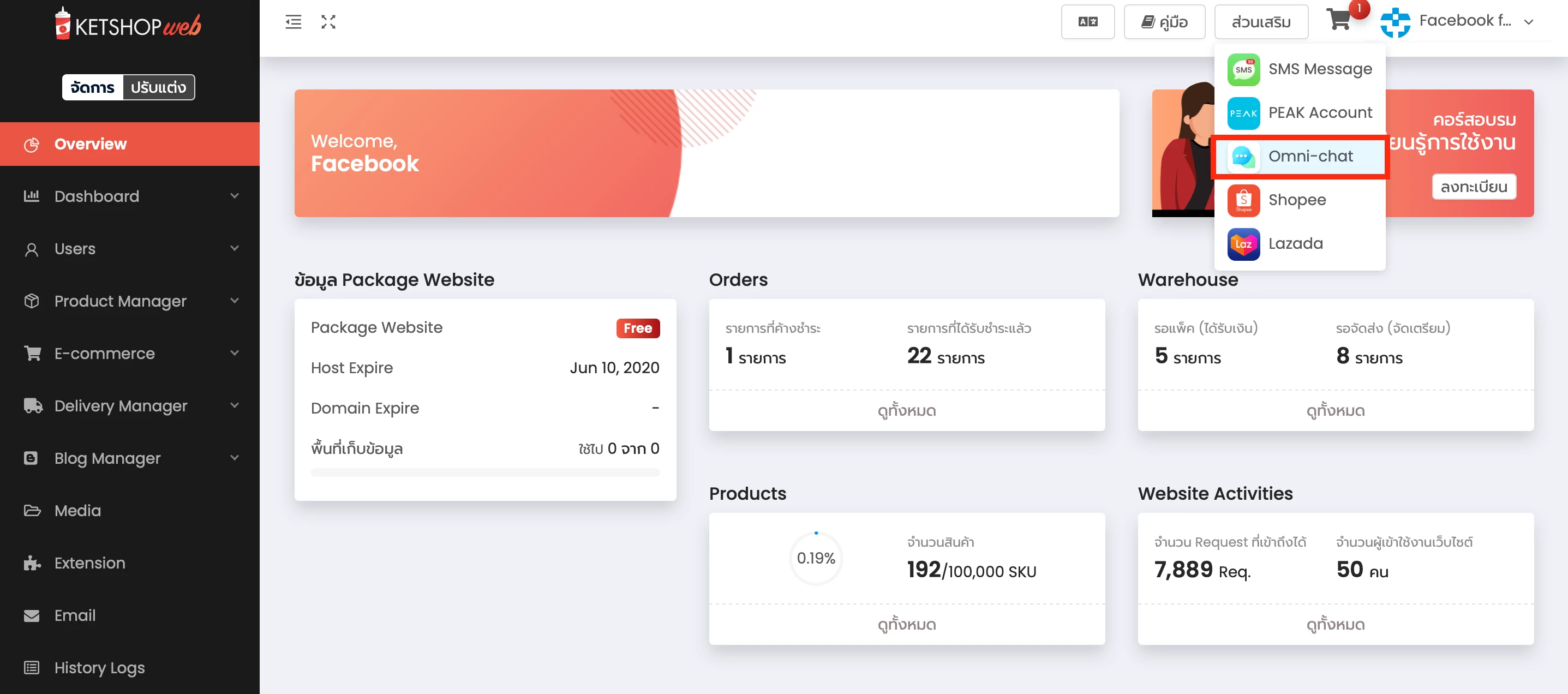Click the ลงทะเบียน register button

1474,187
